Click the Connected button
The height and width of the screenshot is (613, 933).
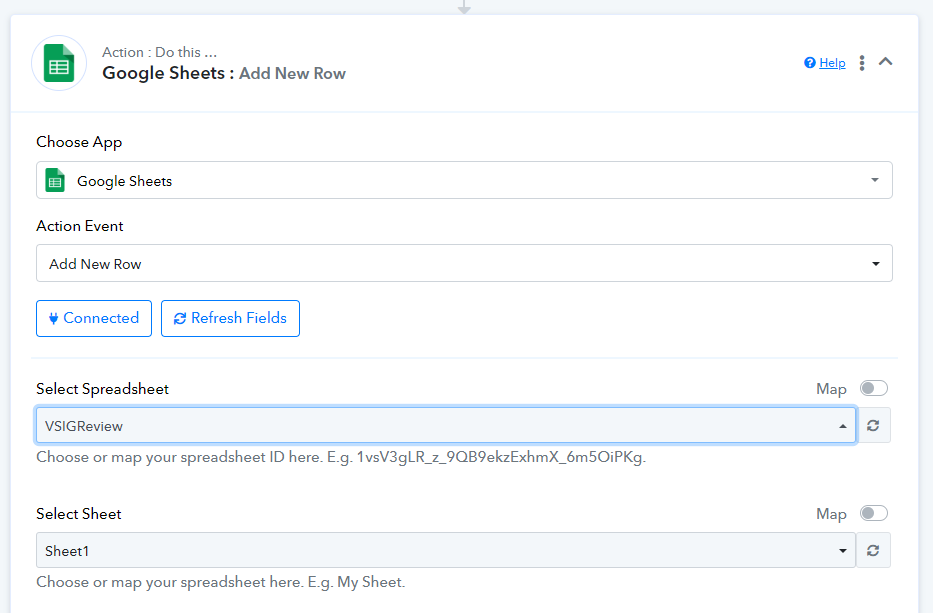pos(94,318)
